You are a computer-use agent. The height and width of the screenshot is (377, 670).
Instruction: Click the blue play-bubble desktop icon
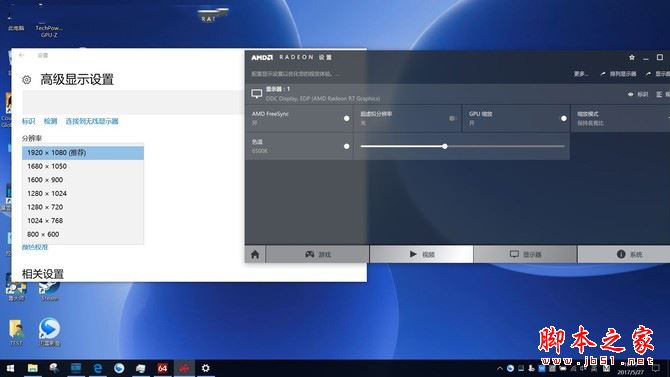[49, 332]
